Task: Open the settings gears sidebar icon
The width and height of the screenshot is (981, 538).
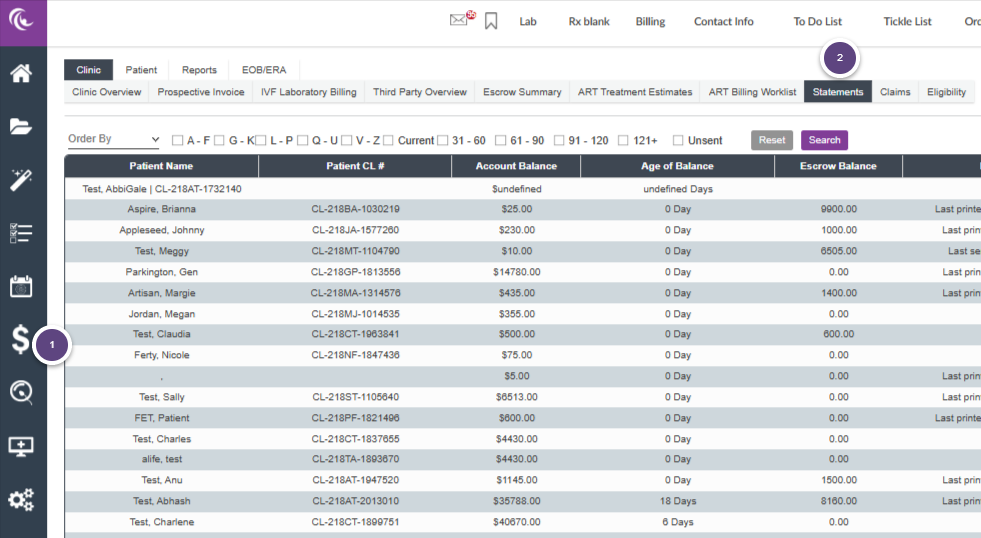Action: 21,500
